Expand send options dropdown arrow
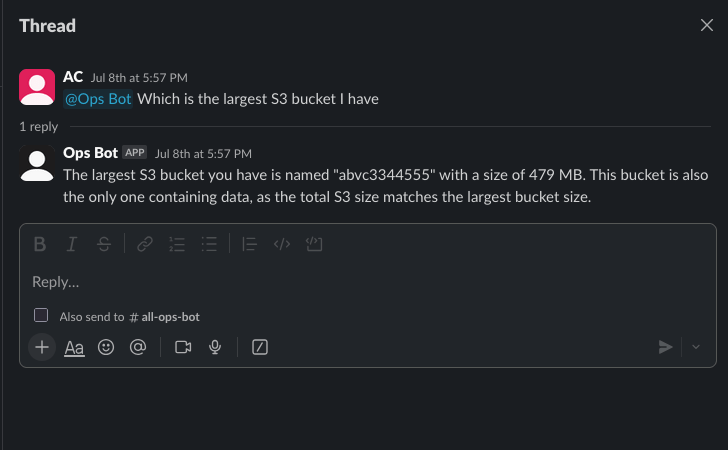 (x=696, y=347)
